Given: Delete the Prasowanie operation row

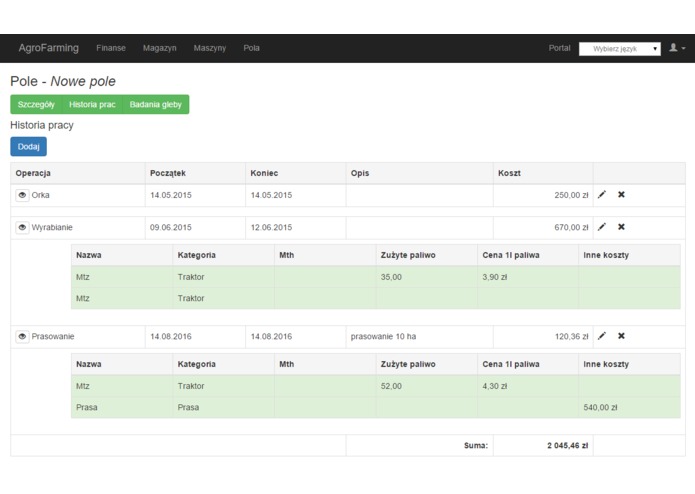Looking at the screenshot, I should [x=621, y=336].
